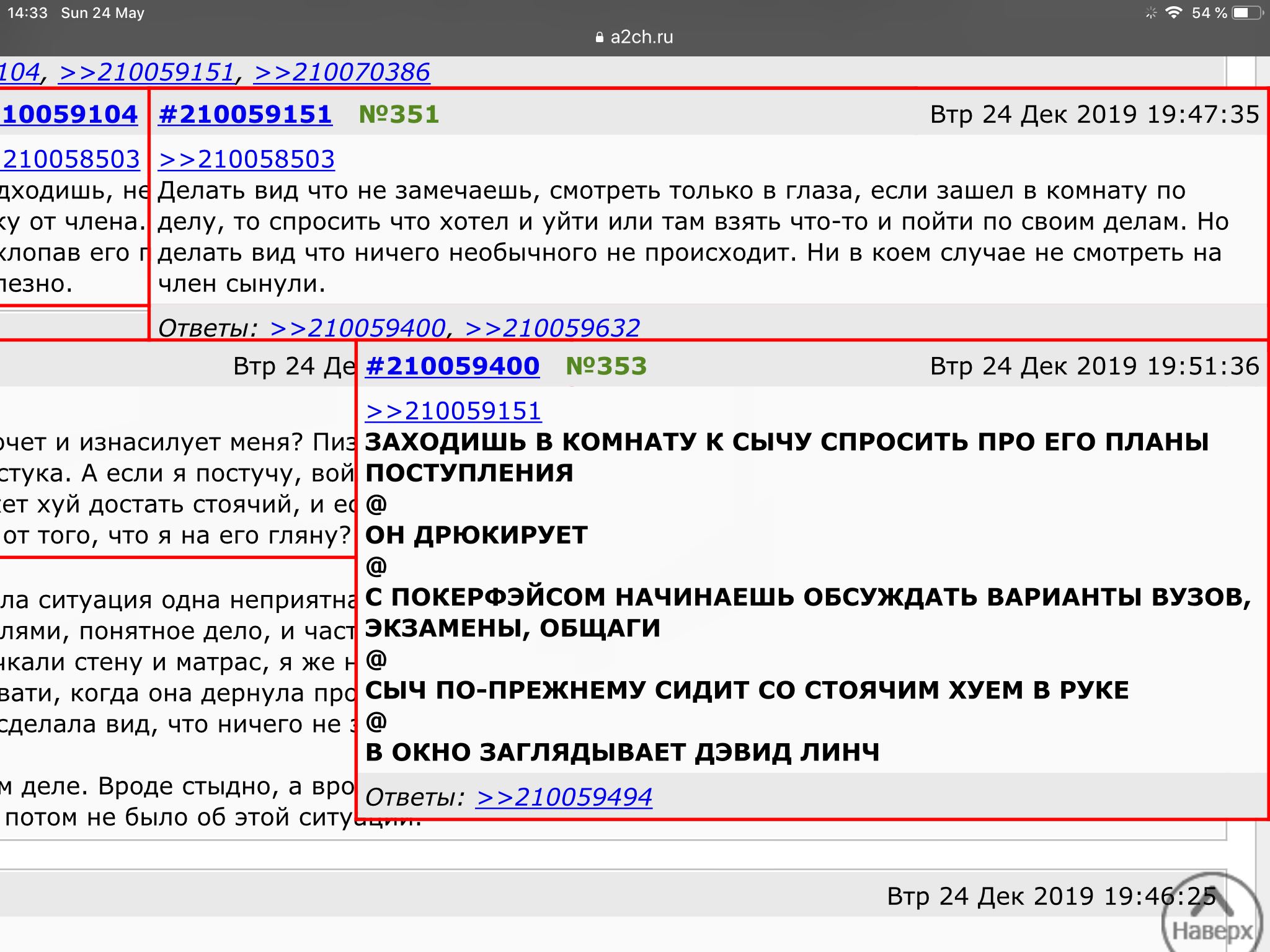Open quoted reference >>210059151 in post №353
Viewport: 1270px width, 952px height.
coord(454,411)
